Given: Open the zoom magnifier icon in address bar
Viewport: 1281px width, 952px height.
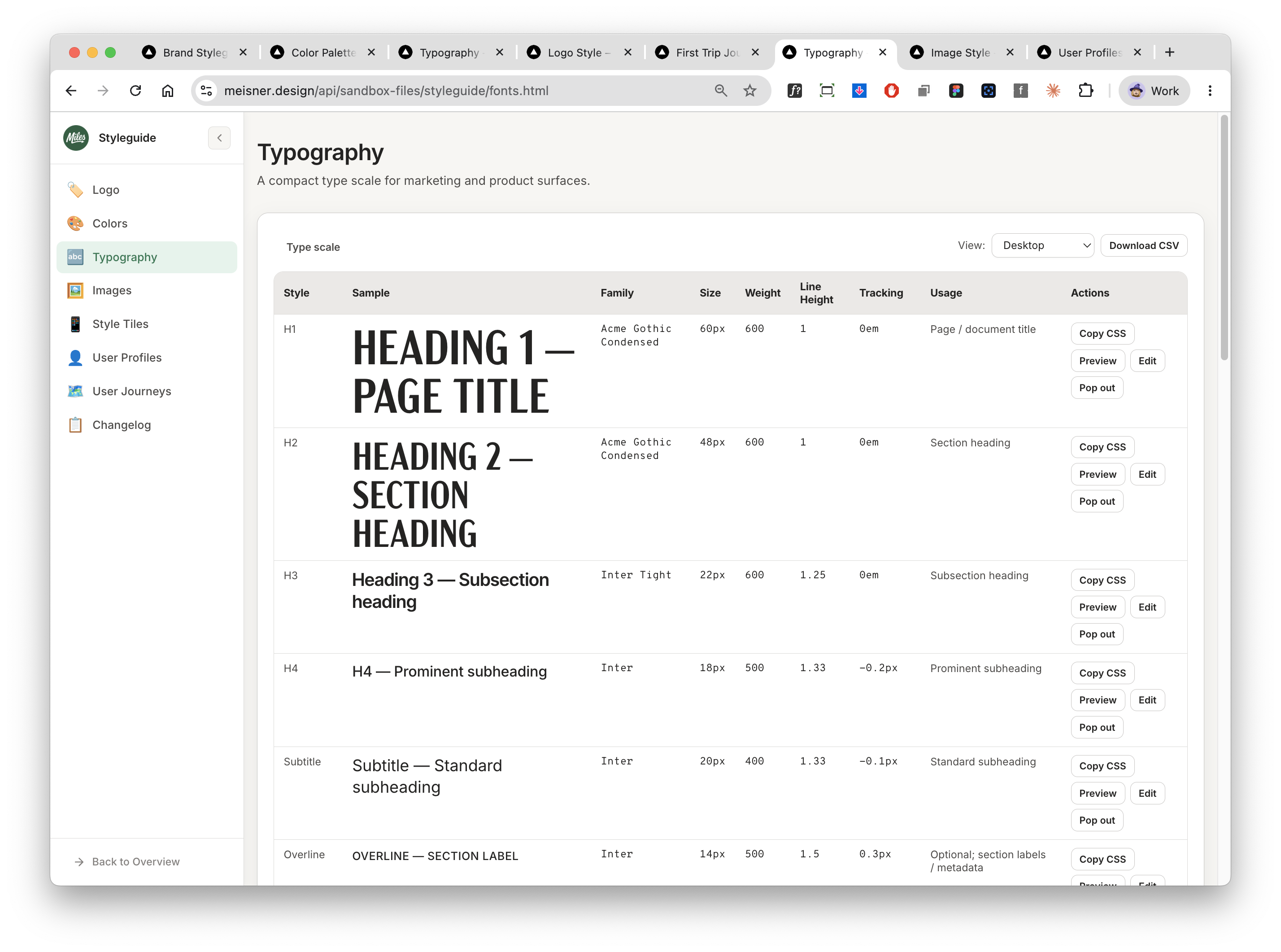Looking at the screenshot, I should click(720, 91).
